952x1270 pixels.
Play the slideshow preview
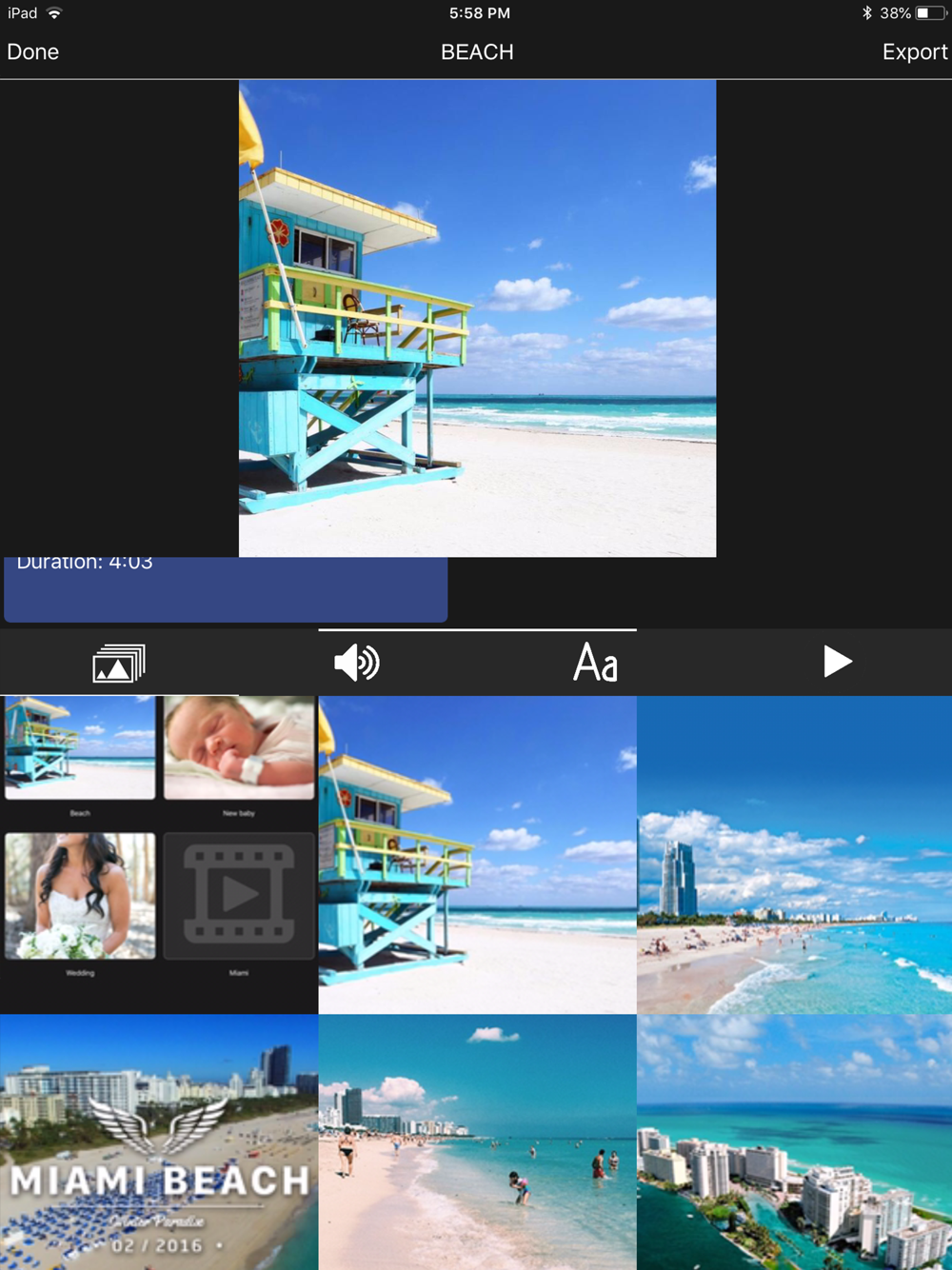click(837, 662)
